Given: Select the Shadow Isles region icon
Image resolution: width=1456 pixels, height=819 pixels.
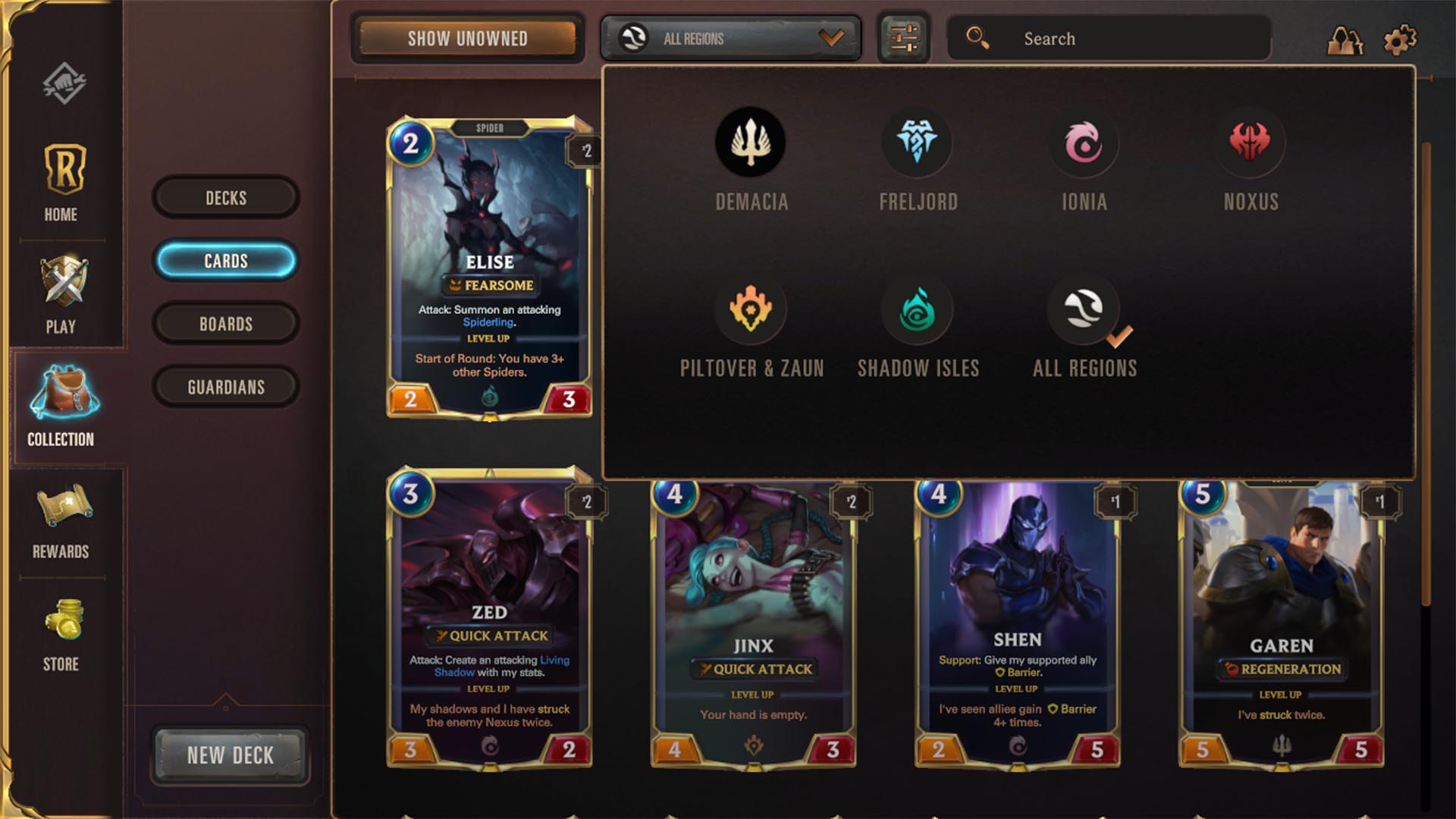Looking at the screenshot, I should pos(918,309).
